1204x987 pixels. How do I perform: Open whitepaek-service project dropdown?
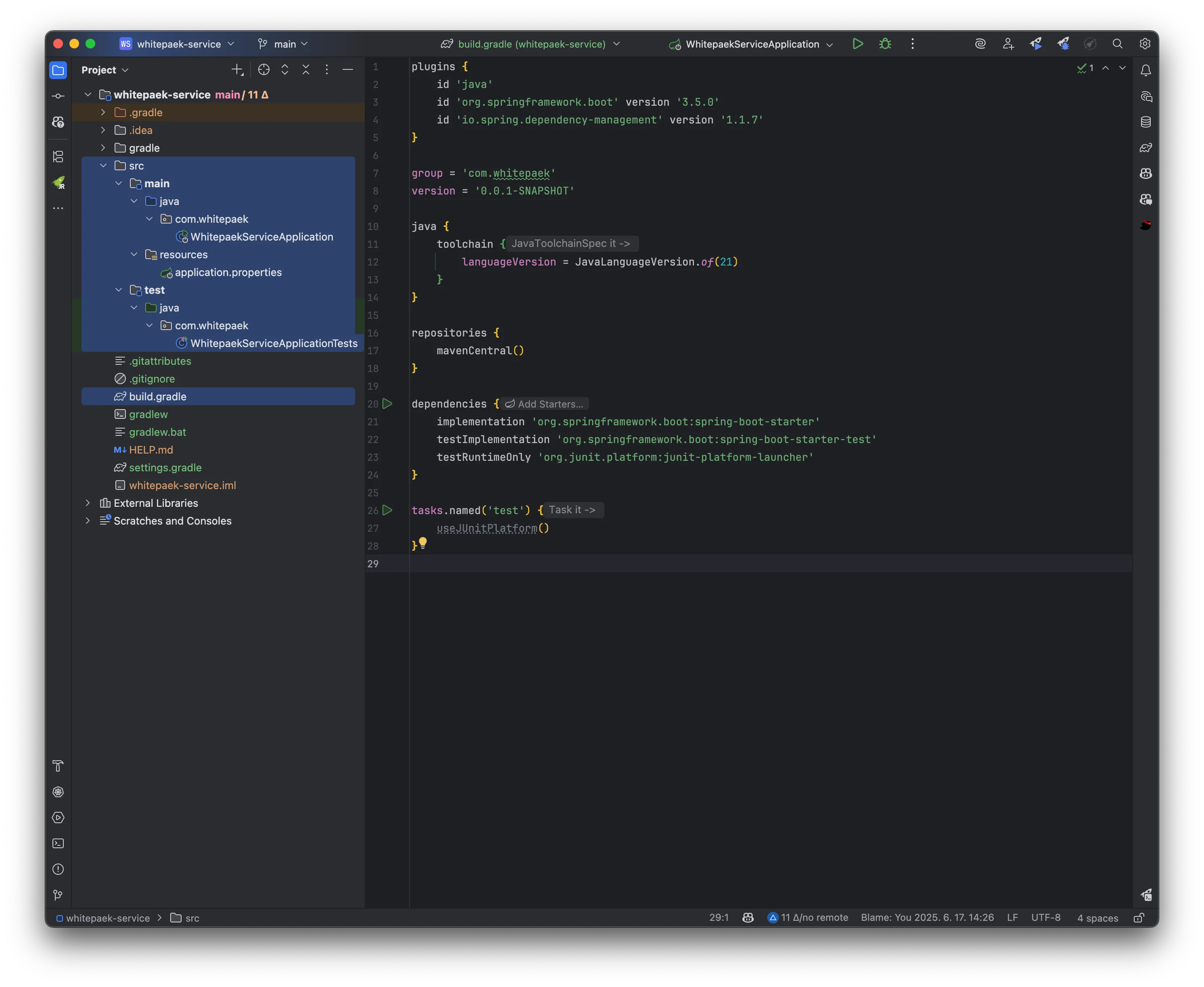(178, 44)
